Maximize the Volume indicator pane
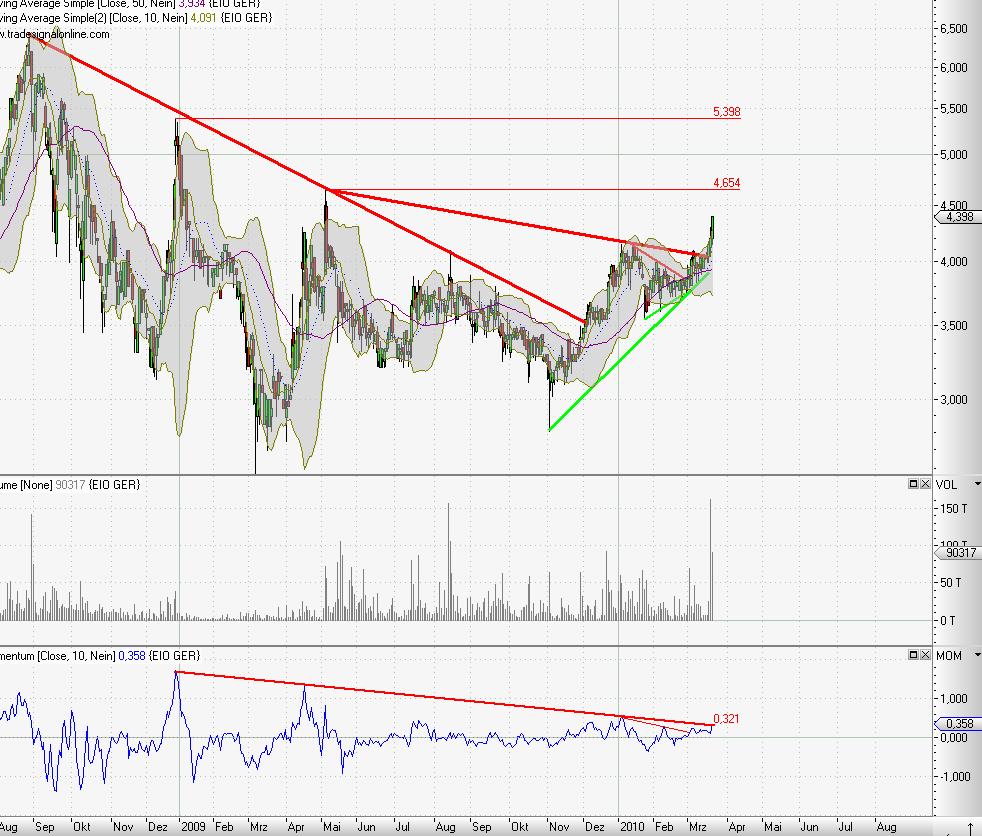982x836 pixels. (913, 484)
